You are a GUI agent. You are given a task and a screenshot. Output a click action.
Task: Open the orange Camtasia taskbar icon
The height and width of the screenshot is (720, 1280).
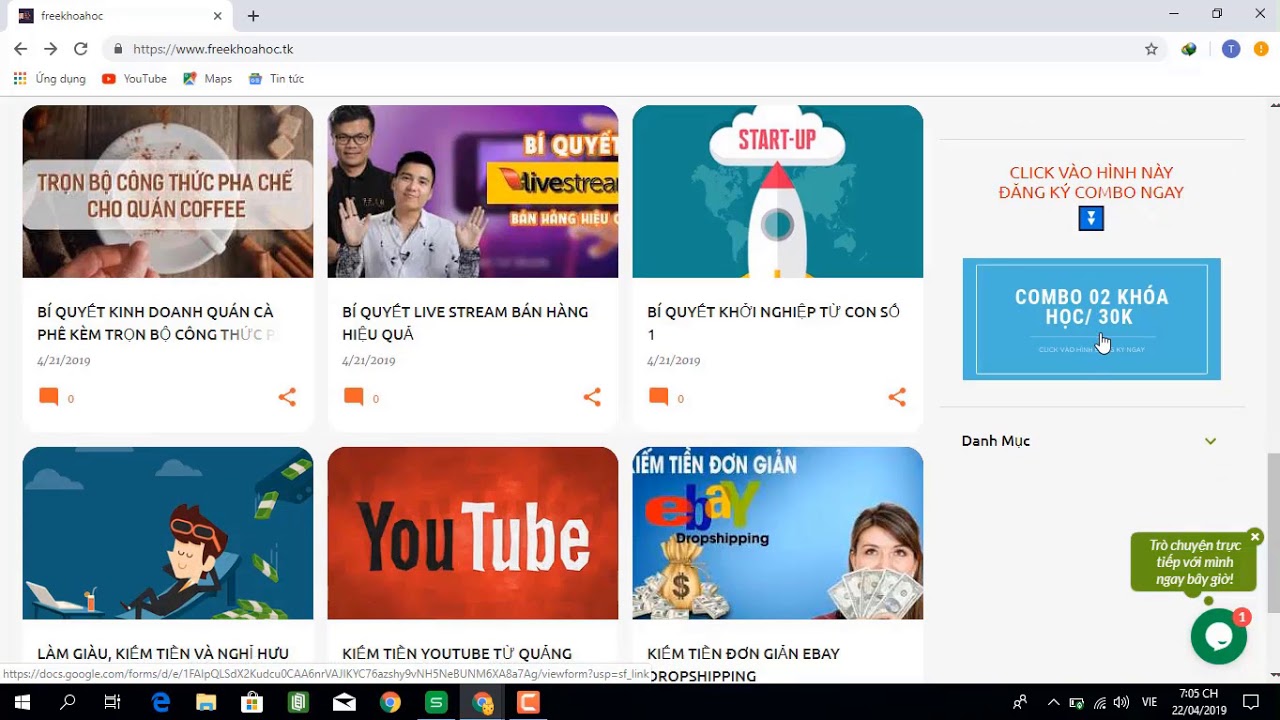(528, 702)
